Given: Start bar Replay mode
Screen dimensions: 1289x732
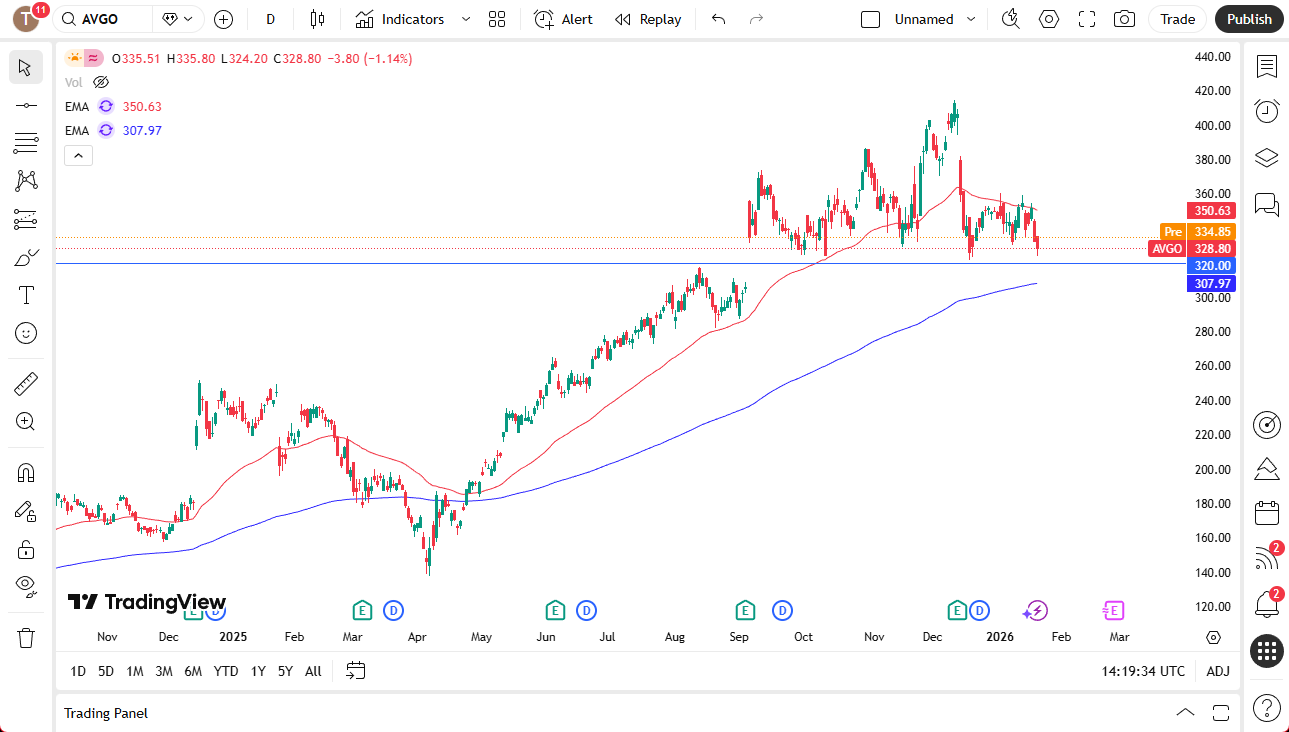Looking at the screenshot, I should coord(648,19).
